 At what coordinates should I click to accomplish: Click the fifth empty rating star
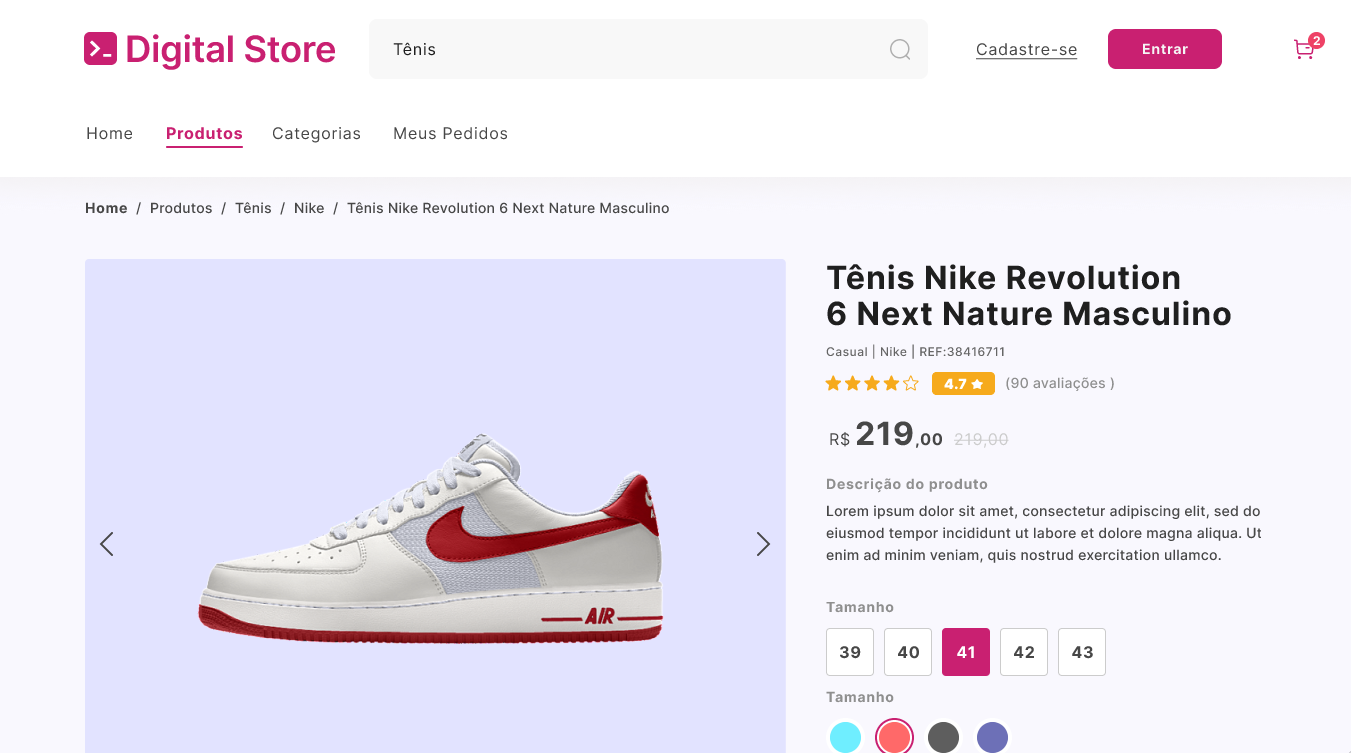[x=910, y=383]
